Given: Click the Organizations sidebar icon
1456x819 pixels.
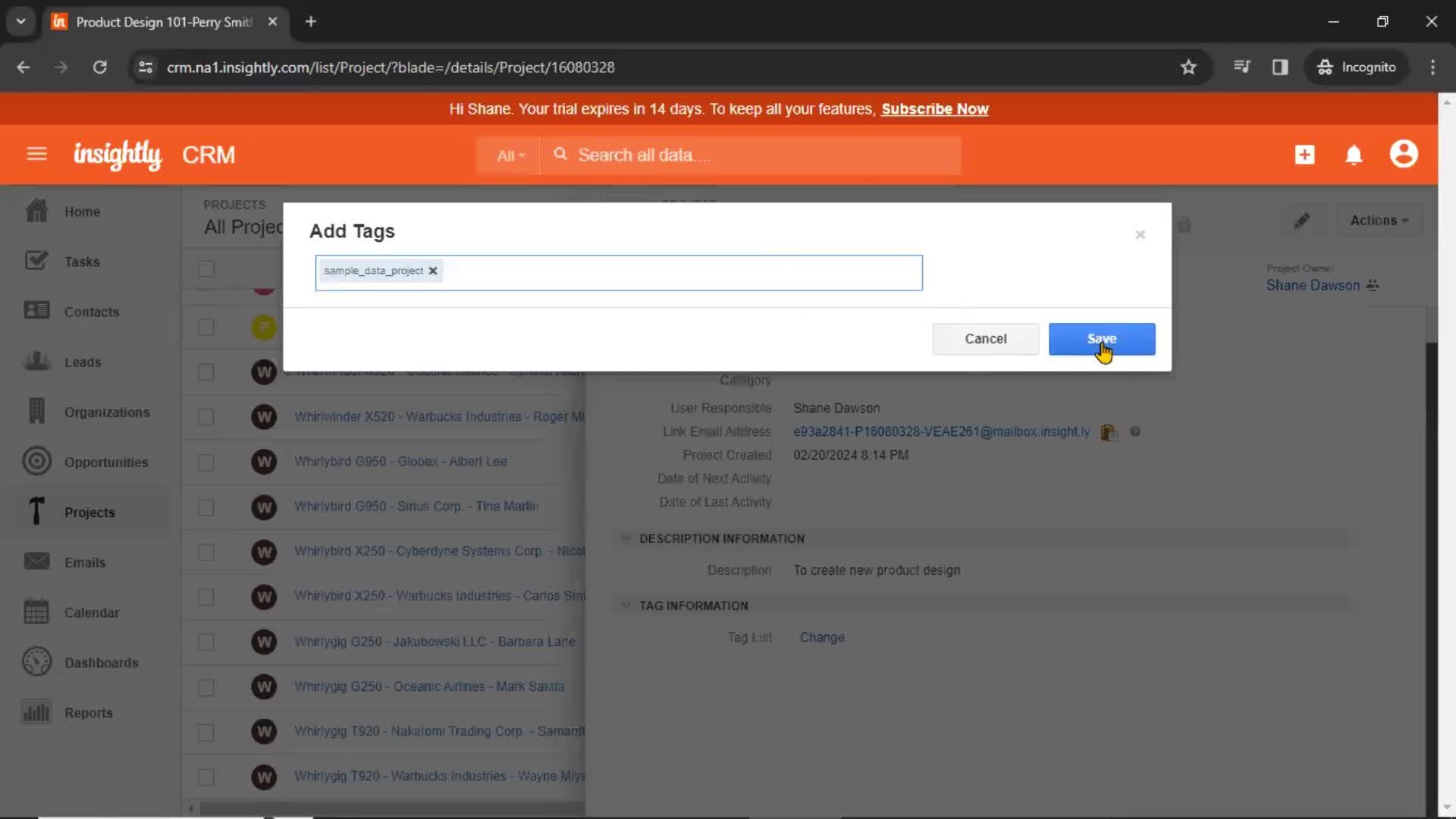Looking at the screenshot, I should (36, 411).
